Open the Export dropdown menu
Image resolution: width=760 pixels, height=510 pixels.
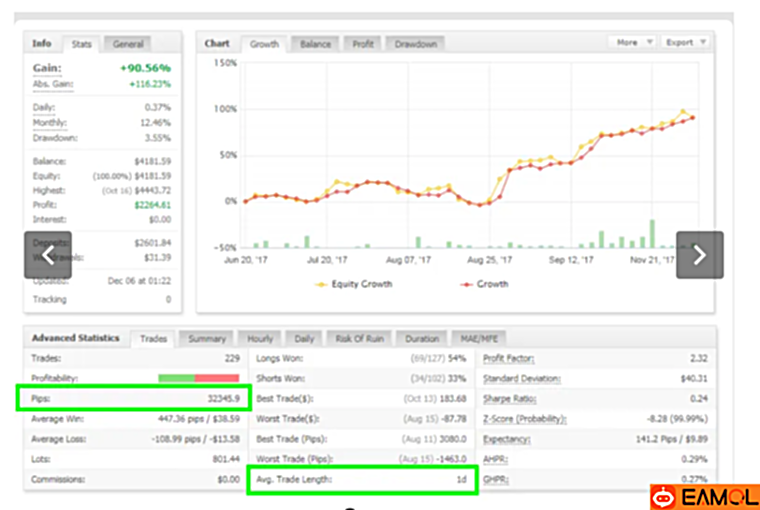click(686, 43)
